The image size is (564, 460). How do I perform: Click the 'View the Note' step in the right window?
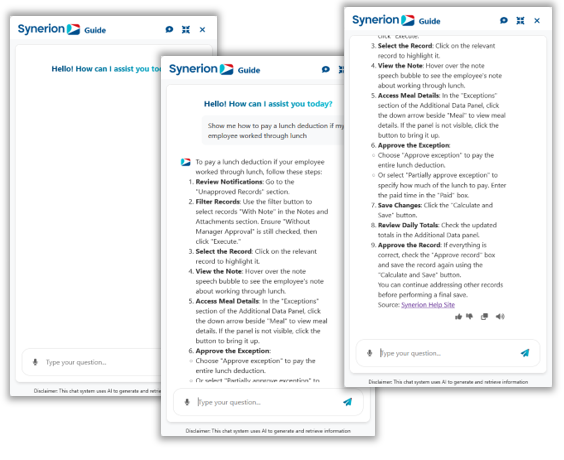(x=436, y=76)
